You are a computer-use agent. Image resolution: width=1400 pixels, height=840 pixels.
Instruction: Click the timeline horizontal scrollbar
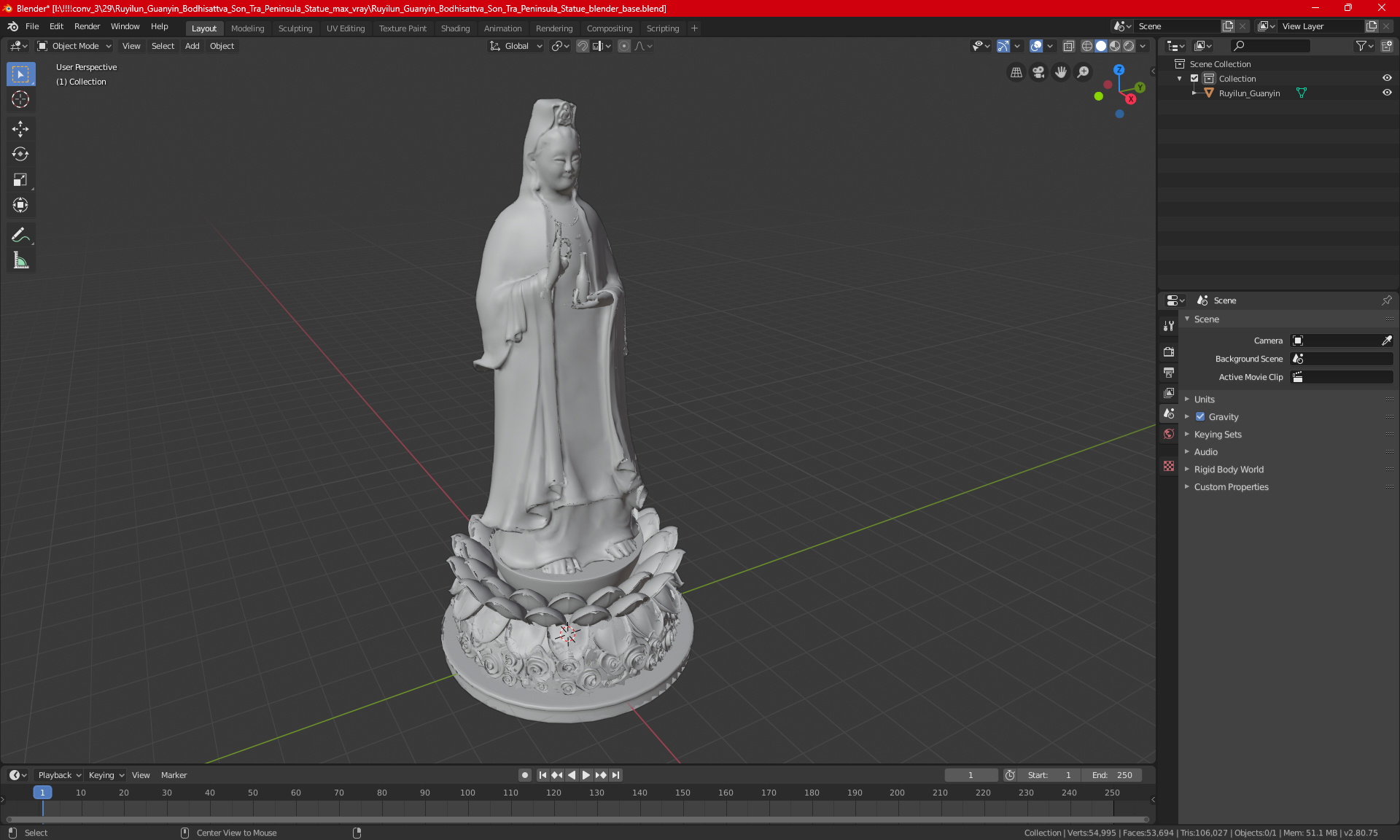(576, 820)
